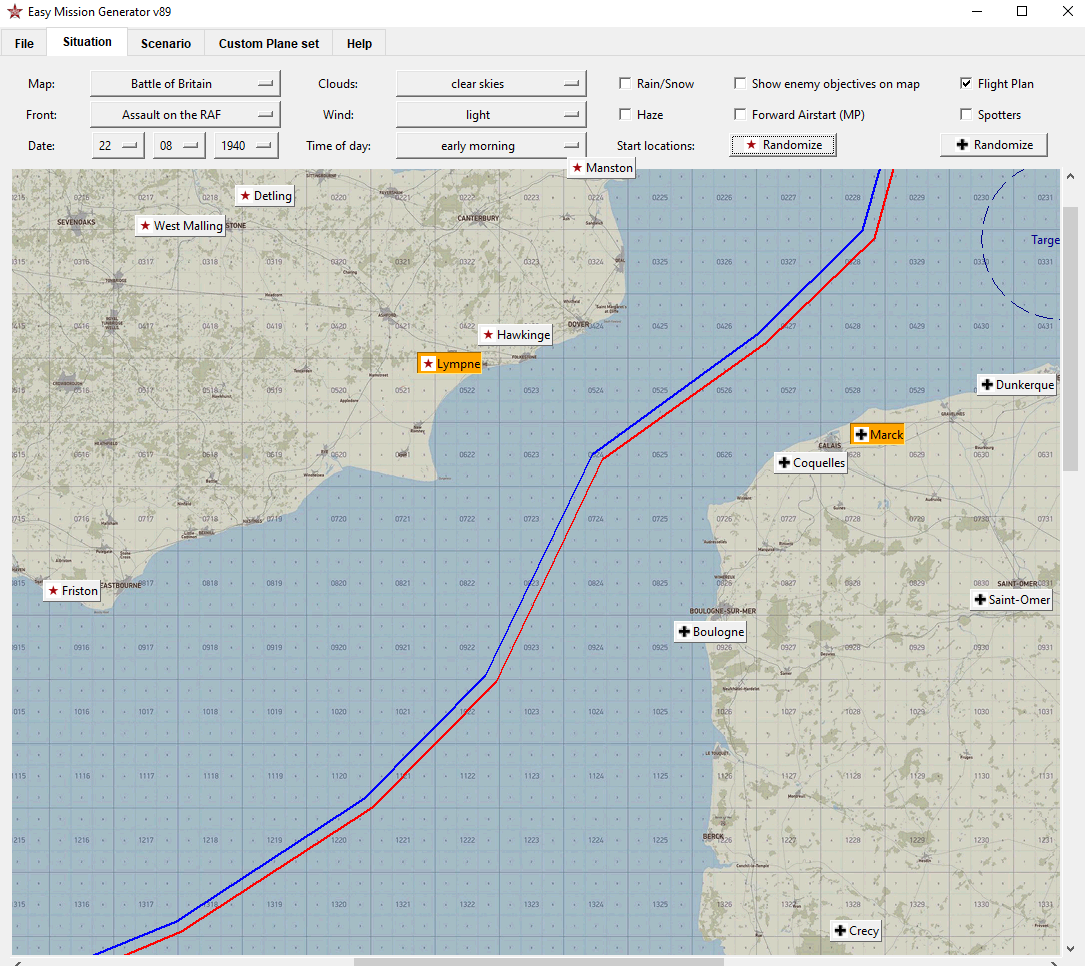This screenshot has width=1085, height=966.
Task: Randomize the red star start location
Action: pos(783,145)
